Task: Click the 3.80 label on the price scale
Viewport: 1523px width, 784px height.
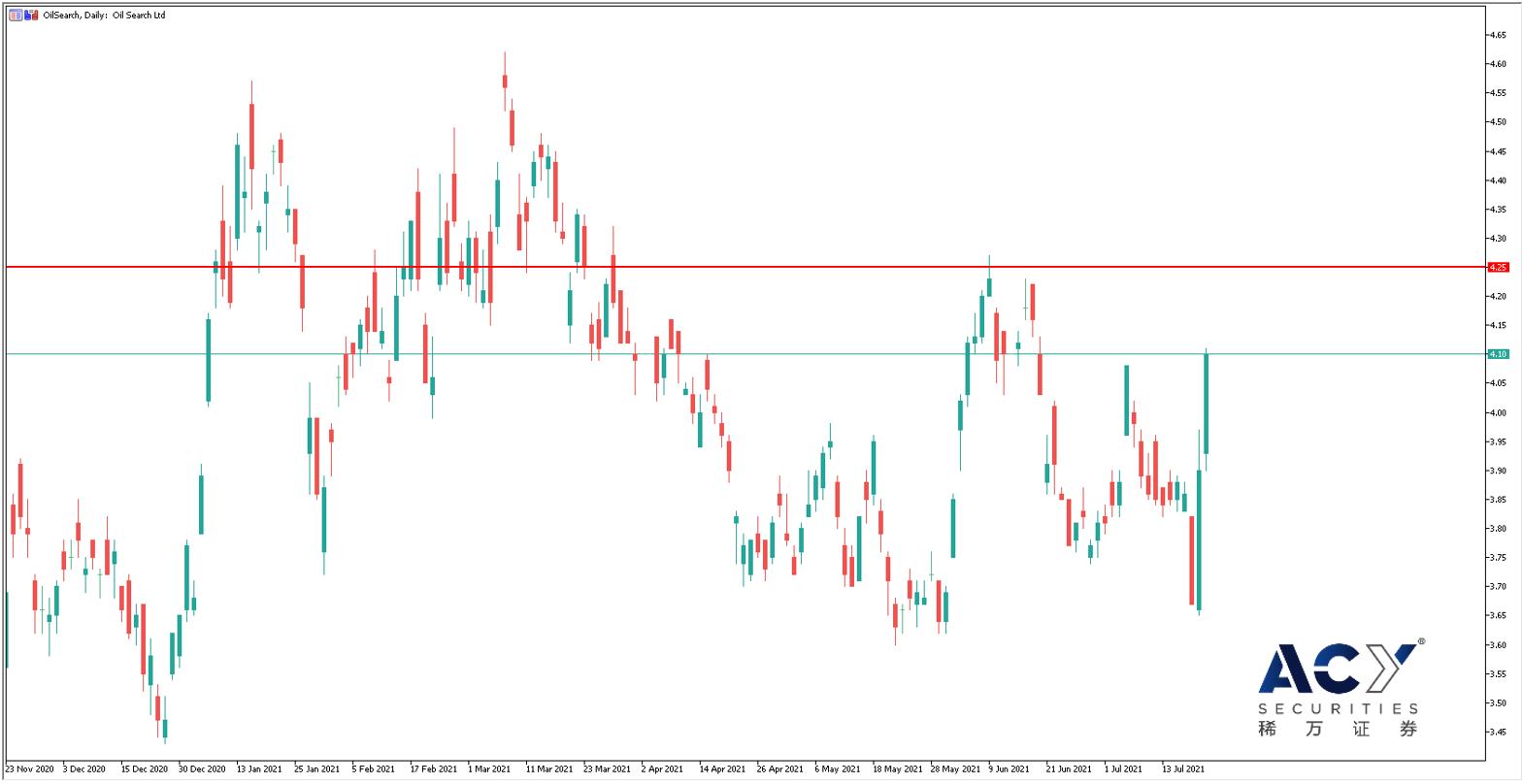Action: click(x=1498, y=529)
